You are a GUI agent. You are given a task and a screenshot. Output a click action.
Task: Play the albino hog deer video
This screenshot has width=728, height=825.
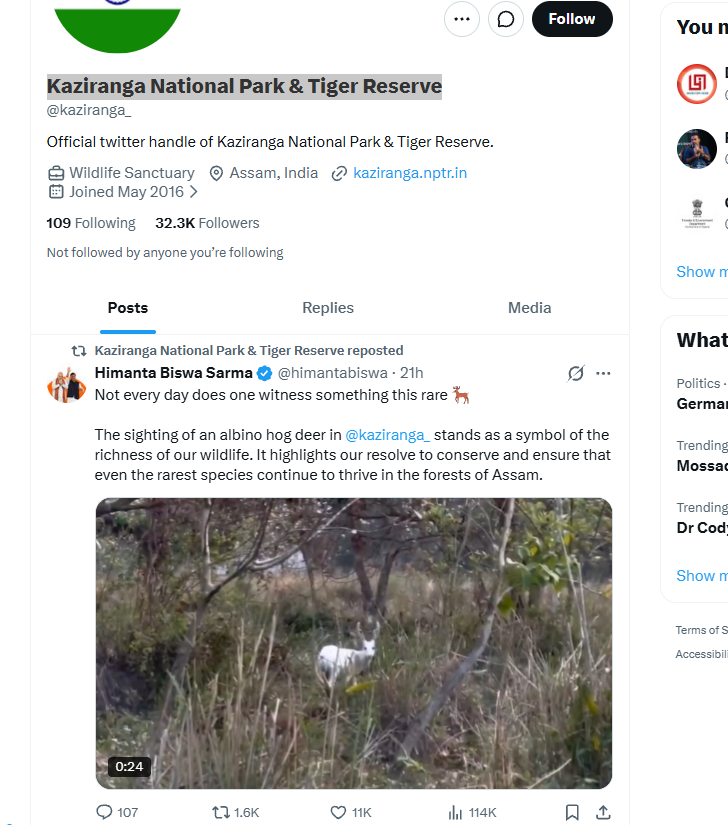click(353, 643)
